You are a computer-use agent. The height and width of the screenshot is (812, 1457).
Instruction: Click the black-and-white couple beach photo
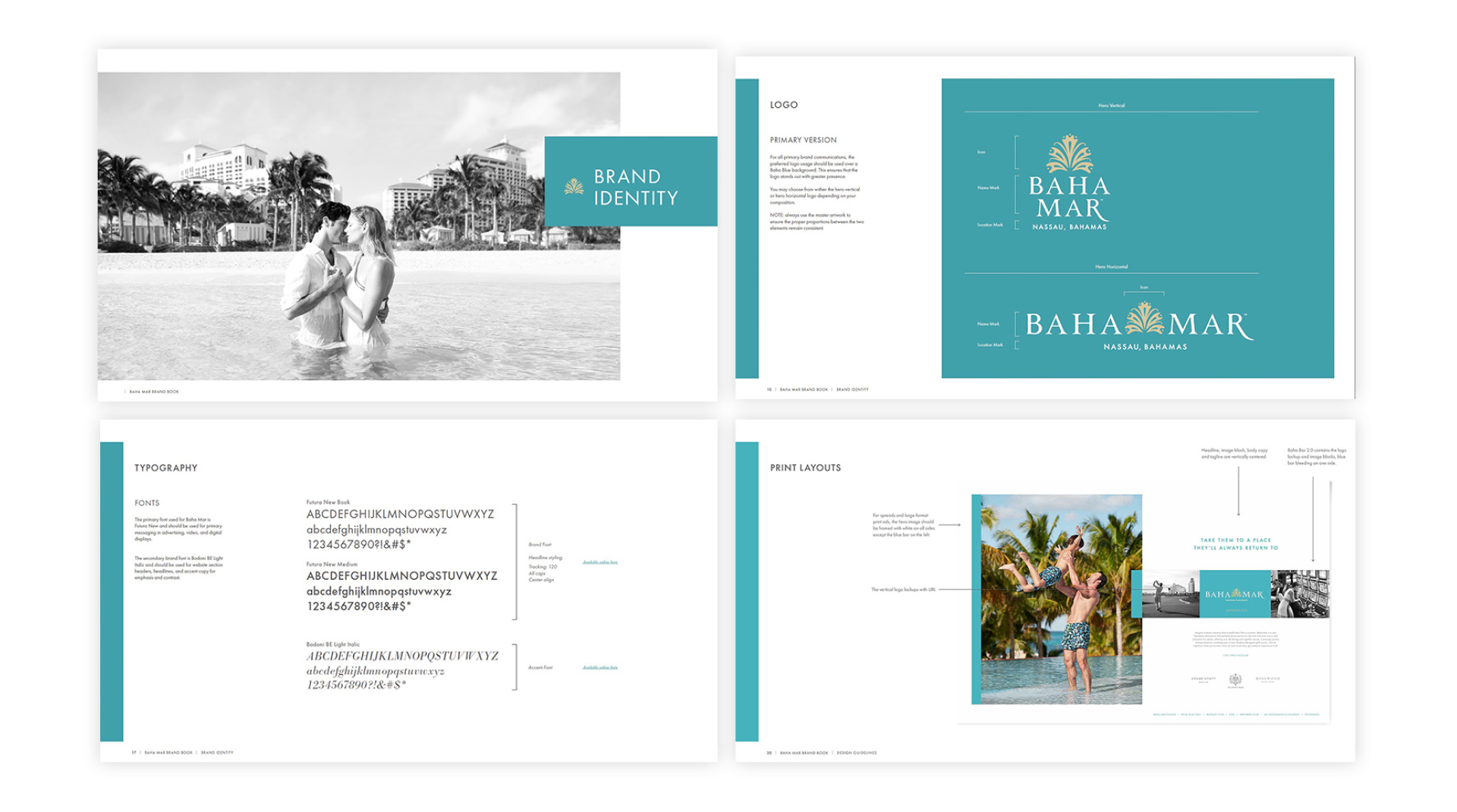pos(359,226)
